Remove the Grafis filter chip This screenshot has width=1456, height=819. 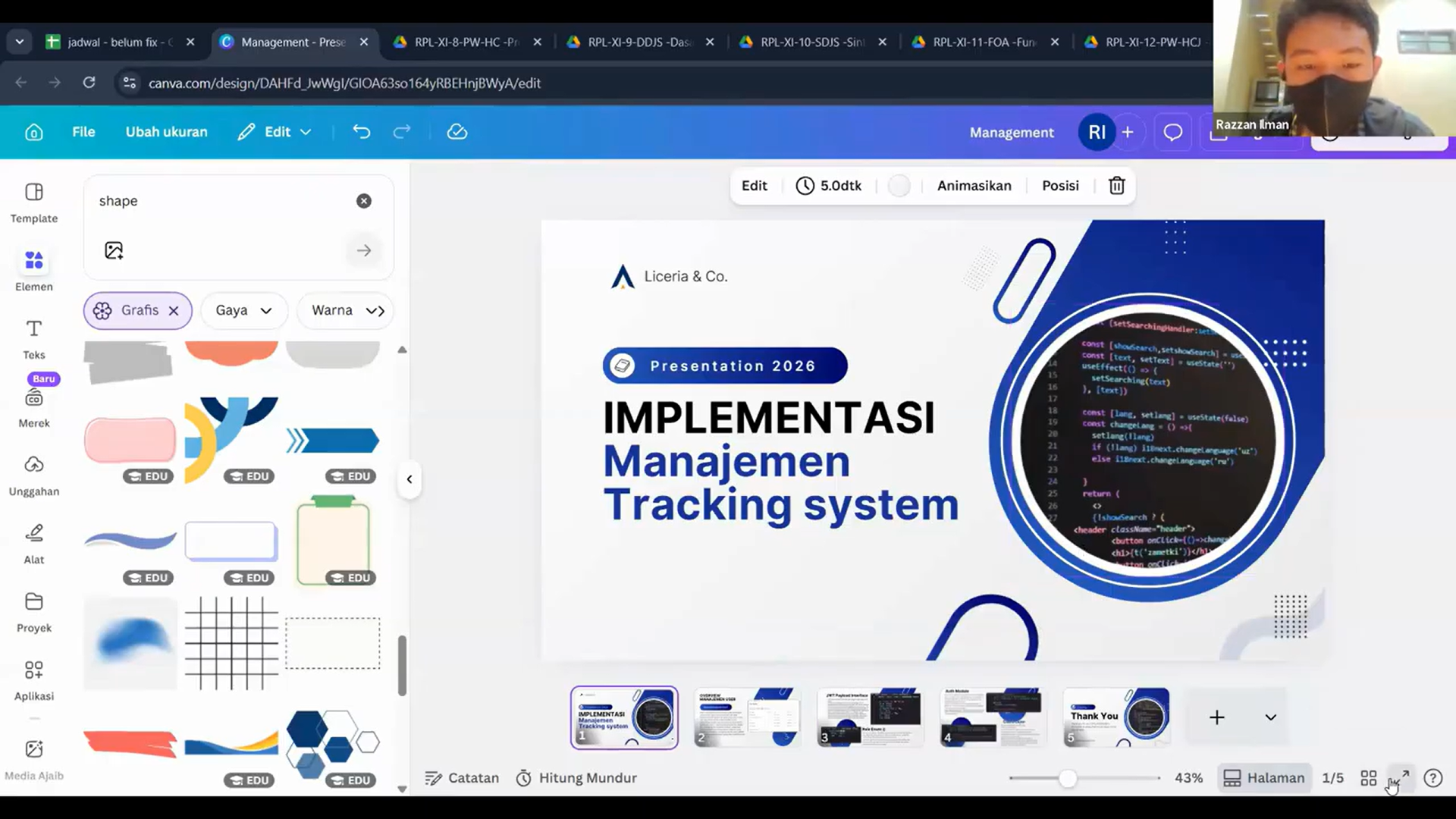pyautogui.click(x=174, y=310)
